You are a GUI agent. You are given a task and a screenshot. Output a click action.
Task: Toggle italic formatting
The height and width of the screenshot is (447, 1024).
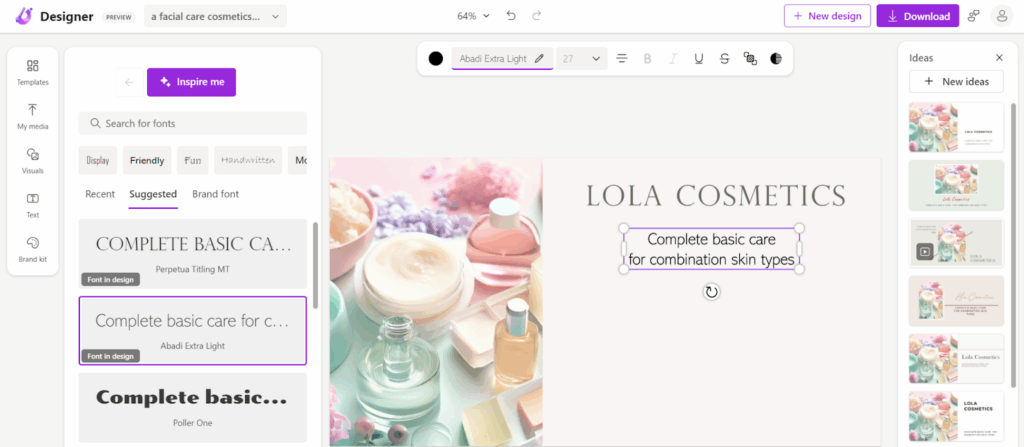click(x=673, y=59)
